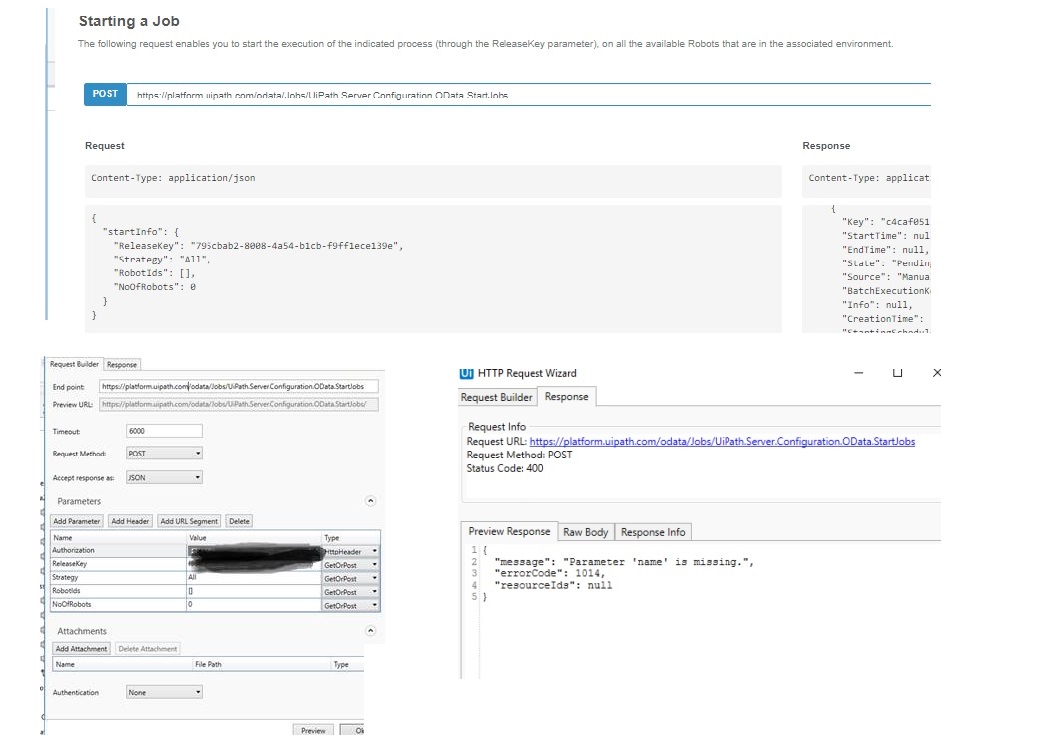
Task: Click the documentation request URL field beside POST
Action: tap(529, 95)
